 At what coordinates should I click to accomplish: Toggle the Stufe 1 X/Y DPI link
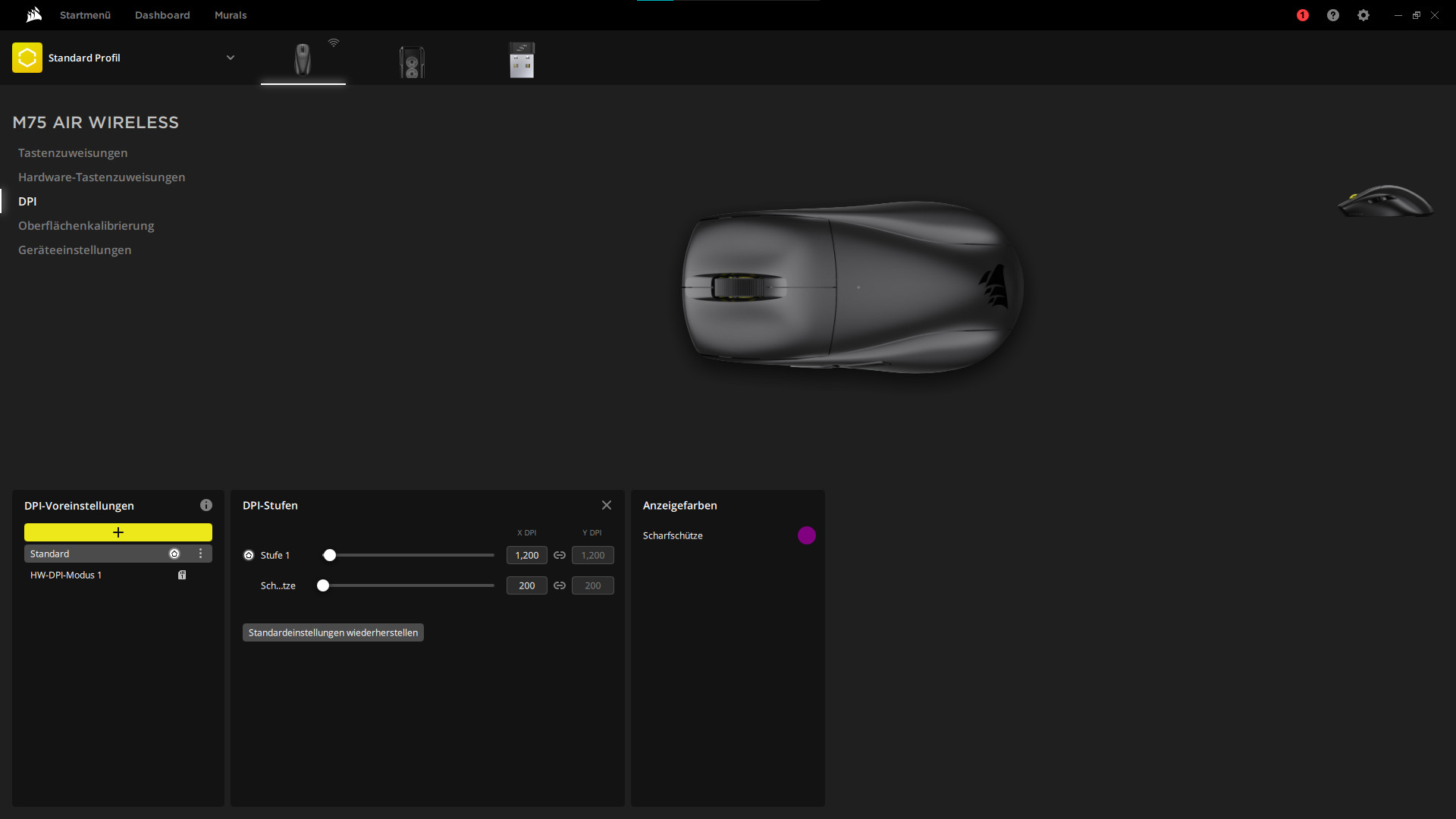[560, 555]
